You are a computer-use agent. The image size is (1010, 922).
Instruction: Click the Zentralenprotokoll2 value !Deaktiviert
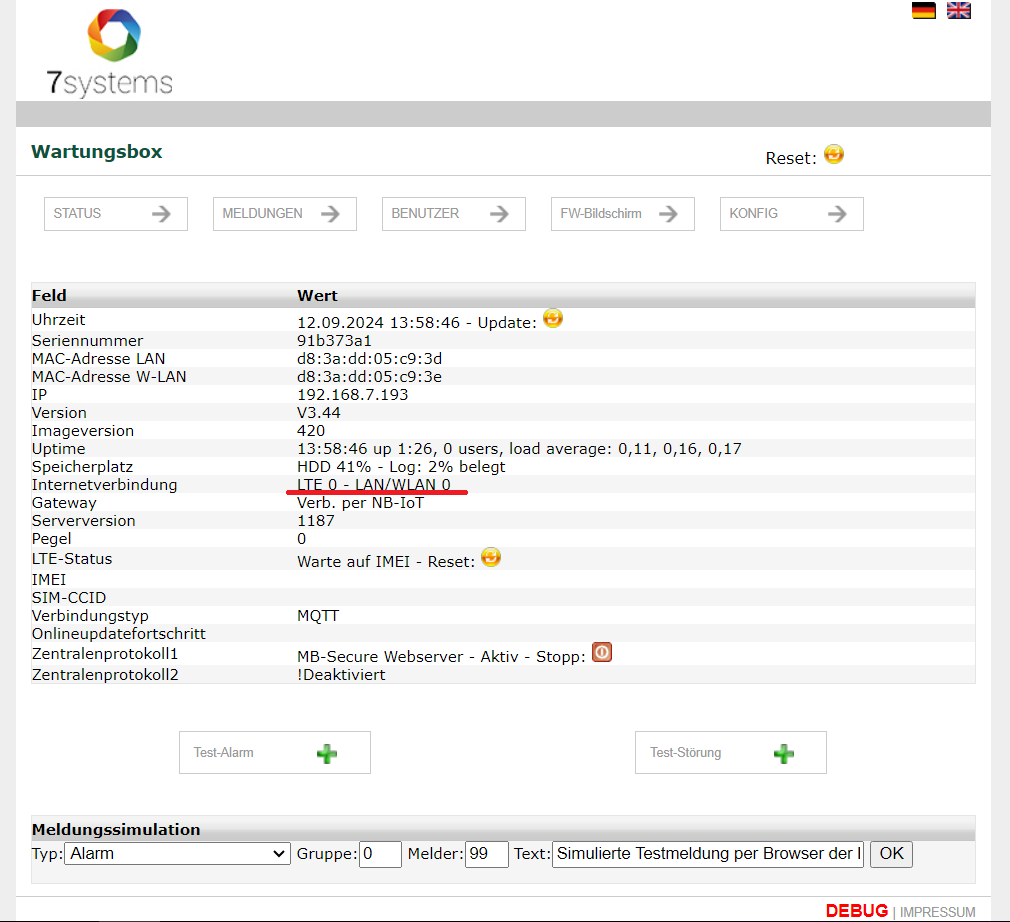tap(341, 675)
